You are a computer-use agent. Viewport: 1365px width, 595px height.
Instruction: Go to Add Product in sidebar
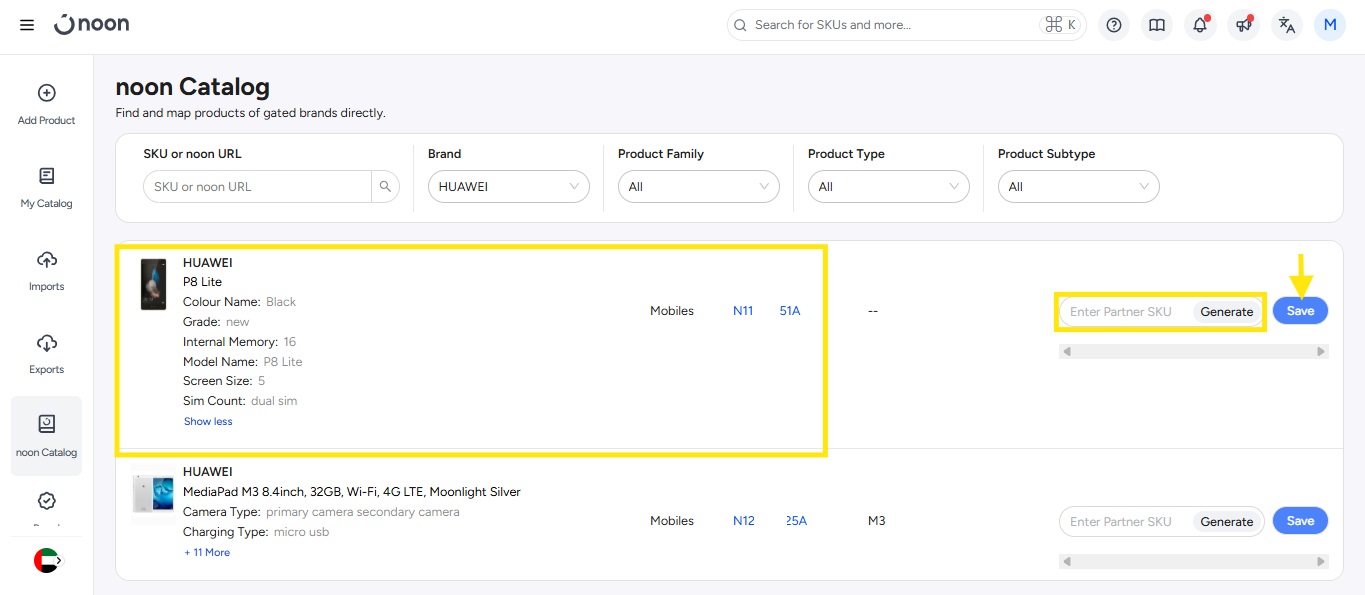pos(46,104)
